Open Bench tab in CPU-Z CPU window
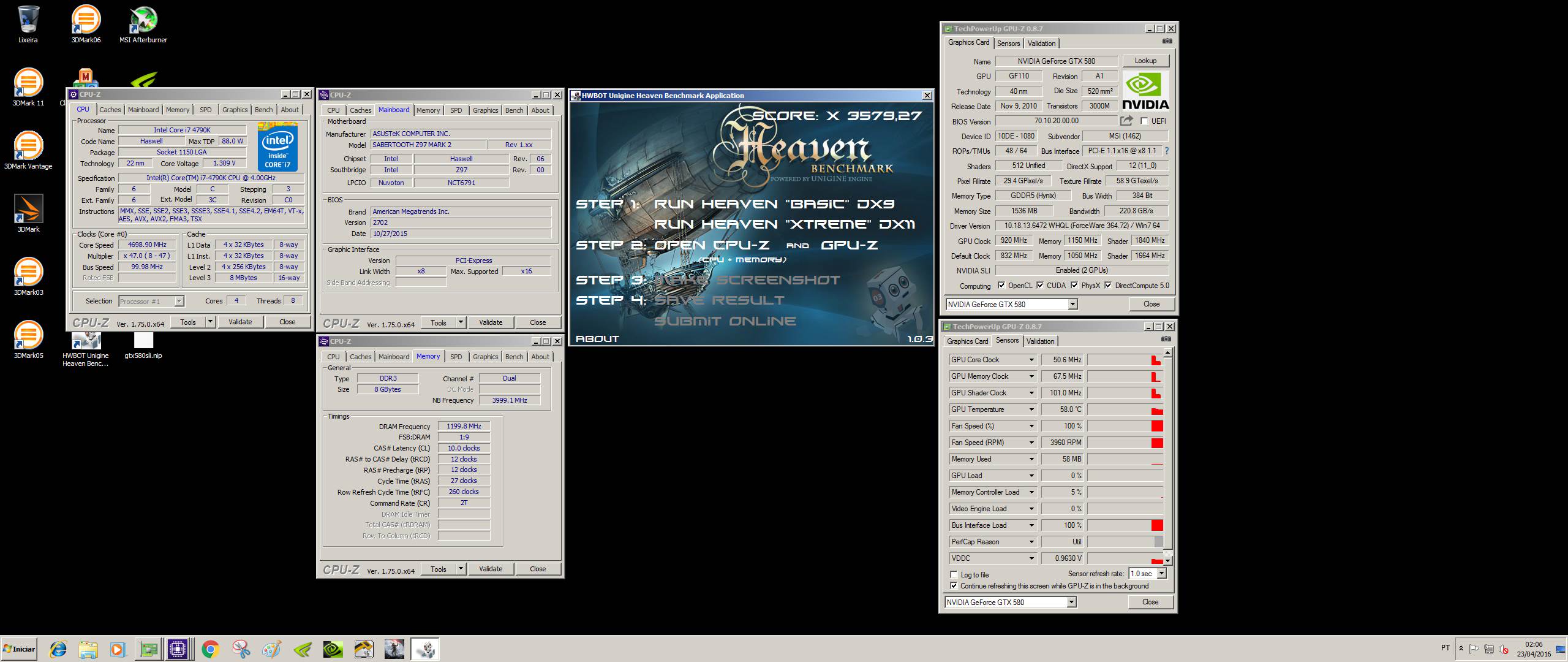This screenshot has height=662, width=1568. coord(263,110)
